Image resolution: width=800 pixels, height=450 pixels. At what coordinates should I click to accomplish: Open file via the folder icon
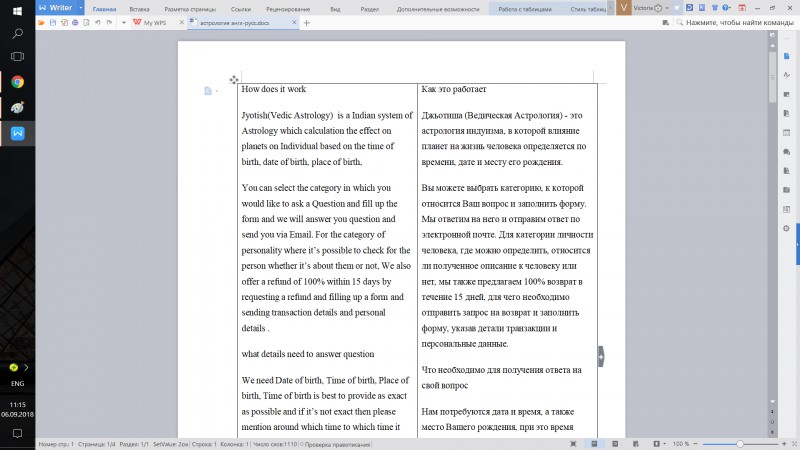pos(41,22)
